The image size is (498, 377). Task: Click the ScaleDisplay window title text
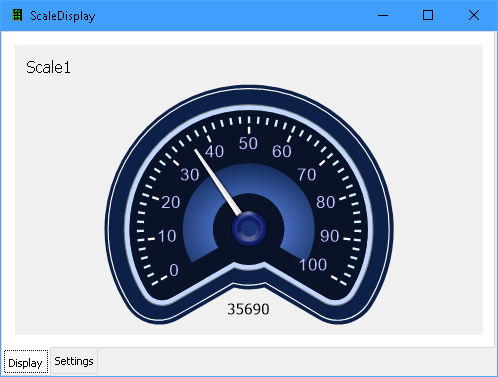point(63,16)
